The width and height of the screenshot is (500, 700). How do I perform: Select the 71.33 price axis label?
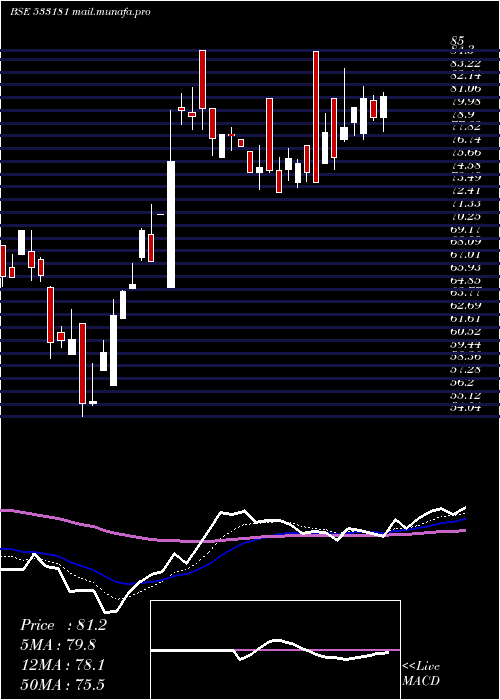tap(465, 204)
